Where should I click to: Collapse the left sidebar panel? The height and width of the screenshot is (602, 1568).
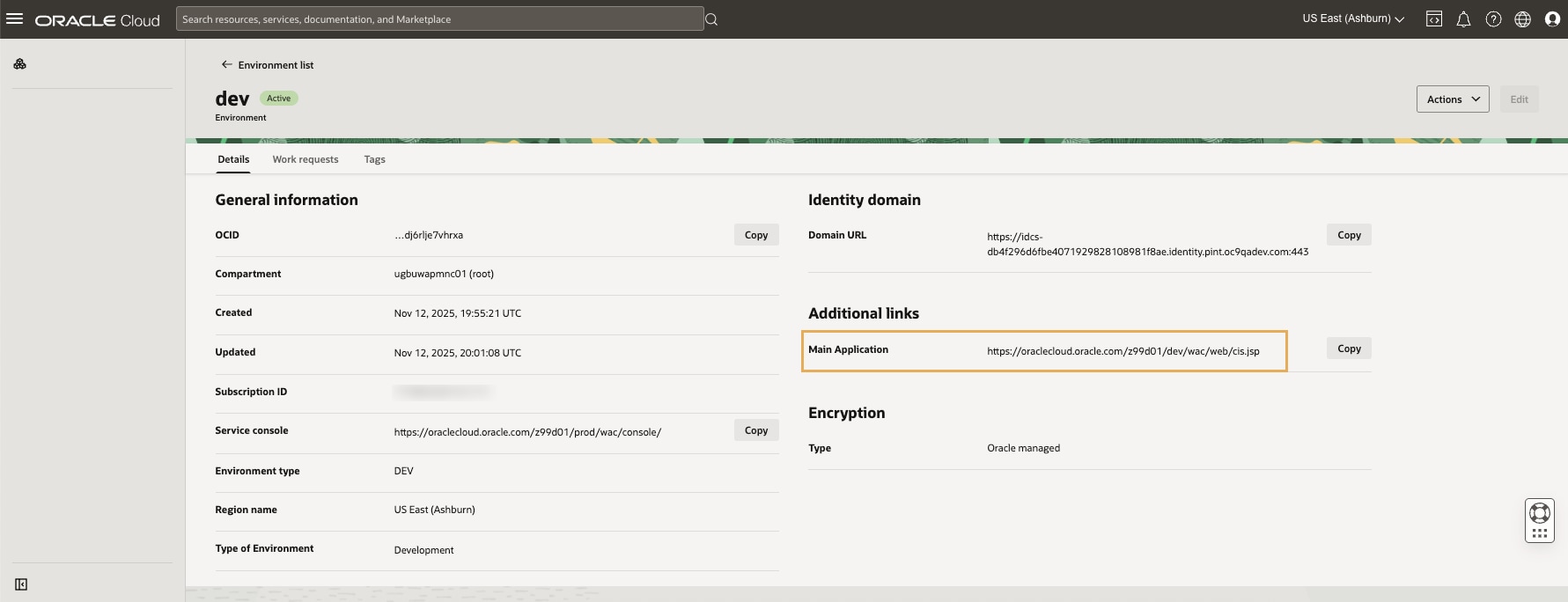click(x=21, y=584)
